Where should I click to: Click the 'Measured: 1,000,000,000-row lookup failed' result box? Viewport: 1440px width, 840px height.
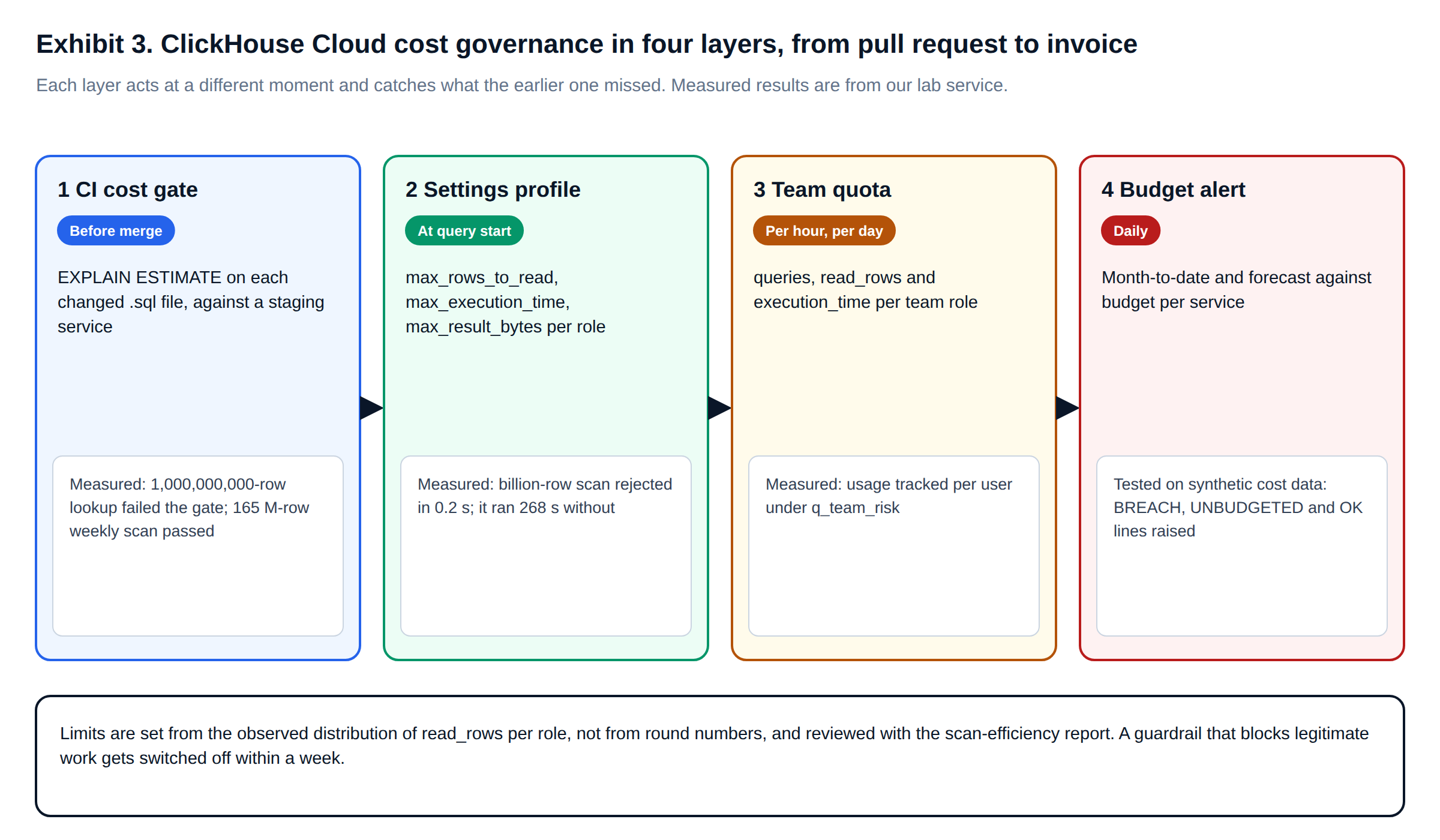pos(198,546)
